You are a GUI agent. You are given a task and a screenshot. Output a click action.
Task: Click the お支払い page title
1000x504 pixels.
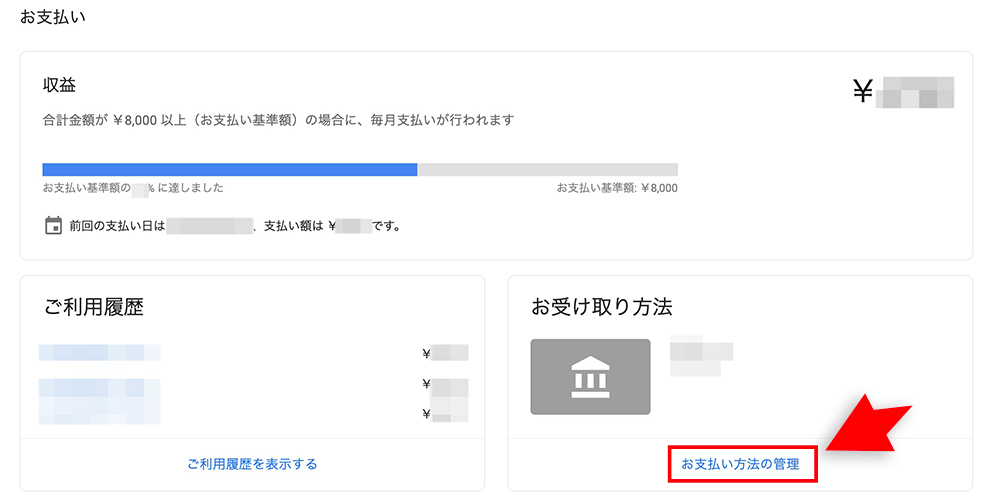coord(52,17)
